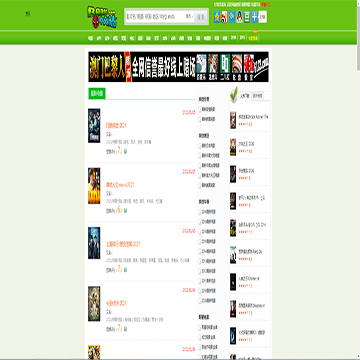Click the search button next to the search field
This screenshot has height=360, width=360.
click(x=201, y=17)
